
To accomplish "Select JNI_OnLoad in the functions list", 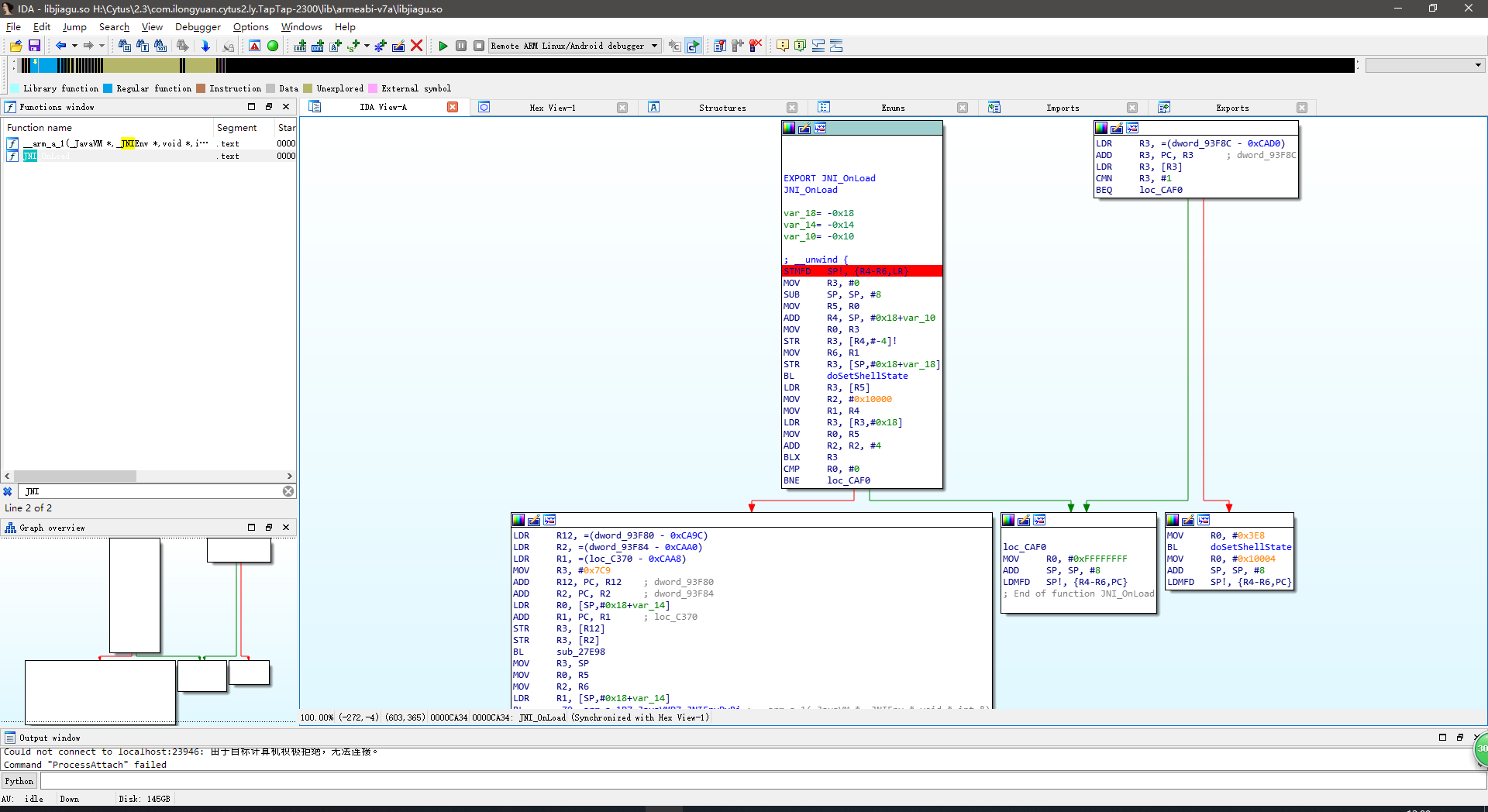I will pos(46,156).
